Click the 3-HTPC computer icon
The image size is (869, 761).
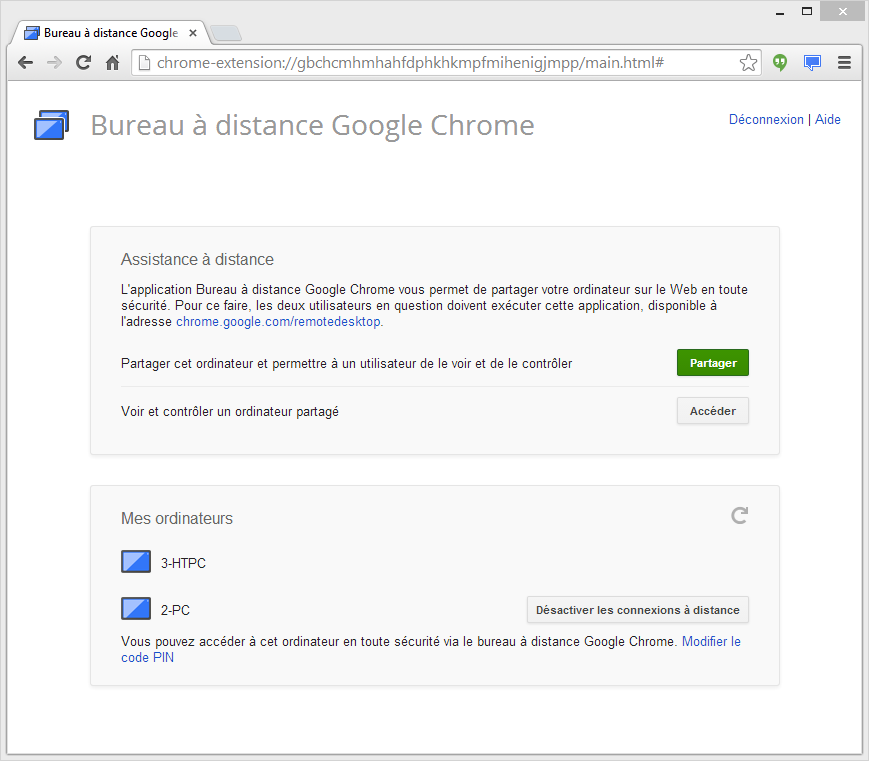coord(136,562)
